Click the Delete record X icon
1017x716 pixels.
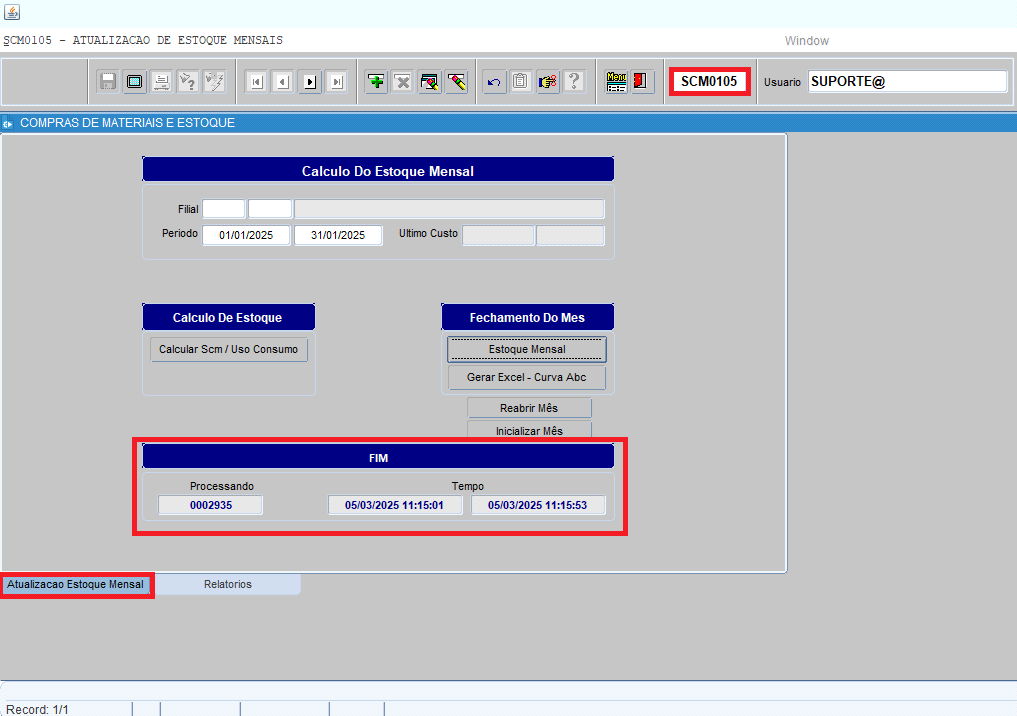click(403, 82)
